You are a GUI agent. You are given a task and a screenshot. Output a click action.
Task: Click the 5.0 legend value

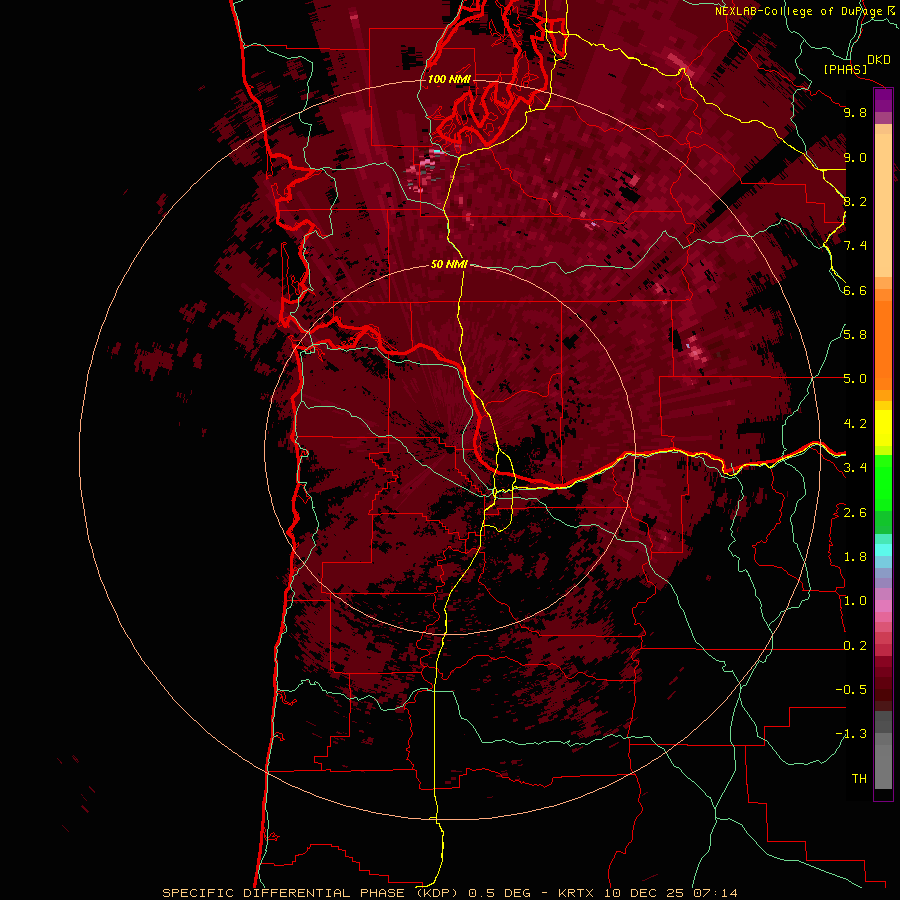pyautogui.click(x=855, y=379)
